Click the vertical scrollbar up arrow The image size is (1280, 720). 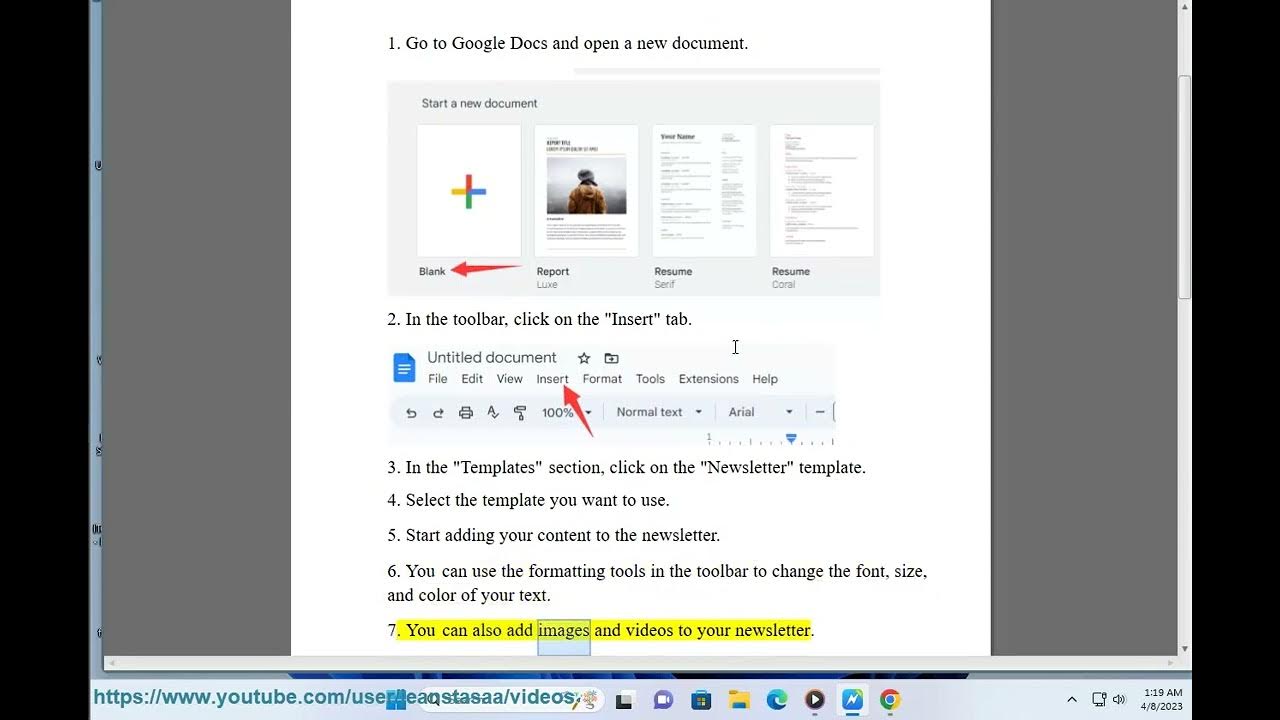1185,7
